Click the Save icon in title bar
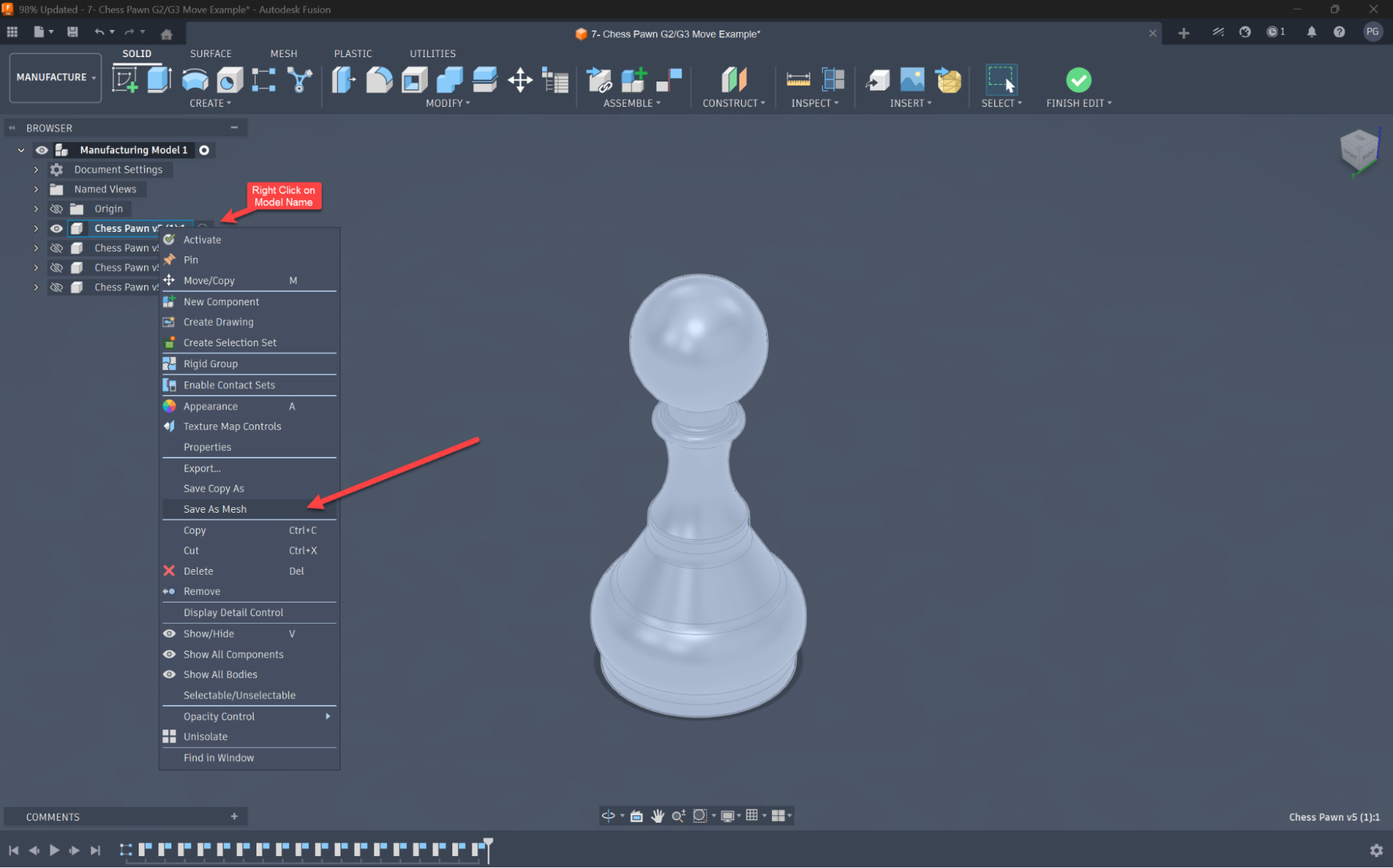Screen dimensions: 1393x868 (x=72, y=32)
